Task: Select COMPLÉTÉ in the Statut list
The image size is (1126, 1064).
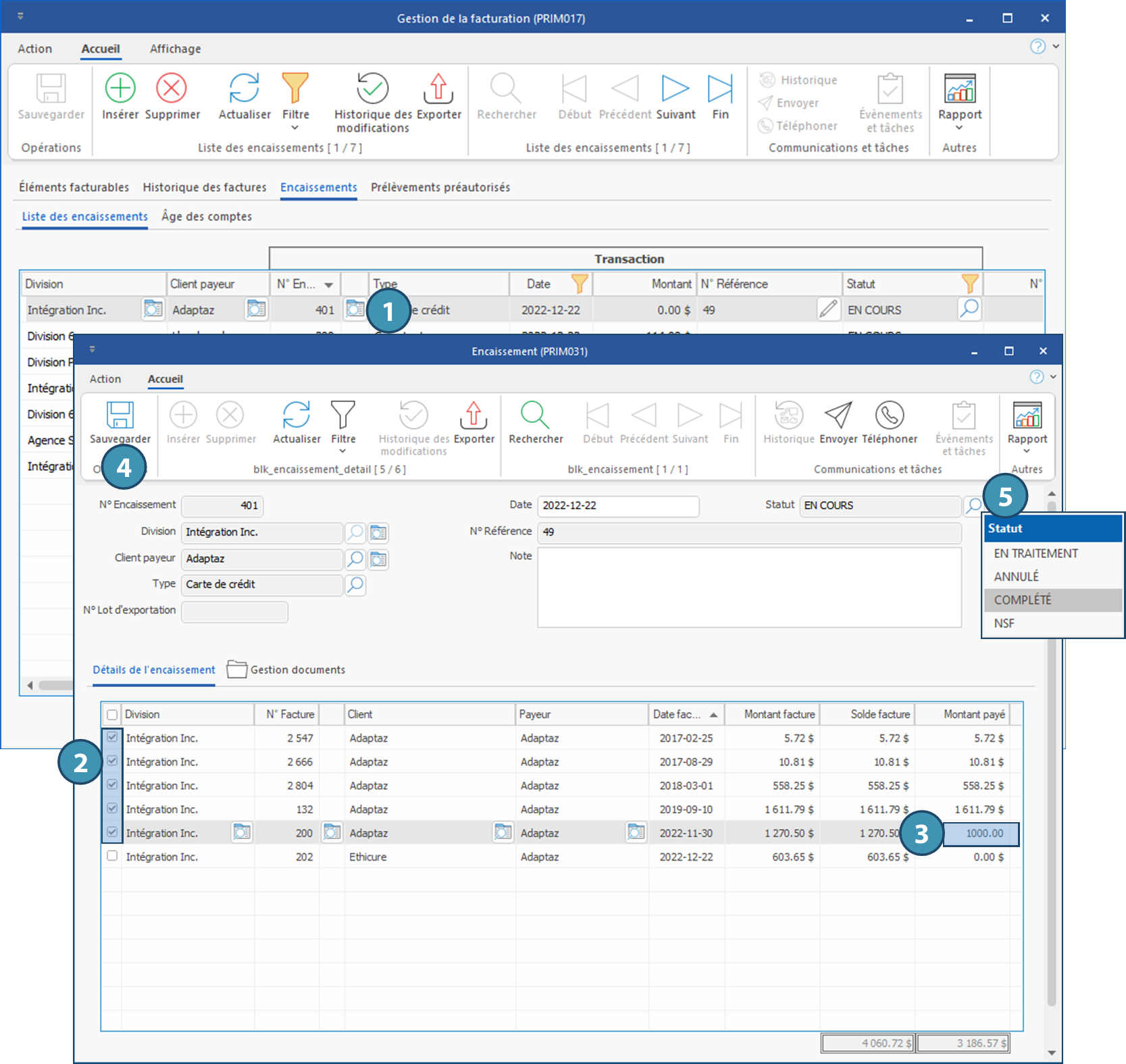Action: click(x=1023, y=600)
